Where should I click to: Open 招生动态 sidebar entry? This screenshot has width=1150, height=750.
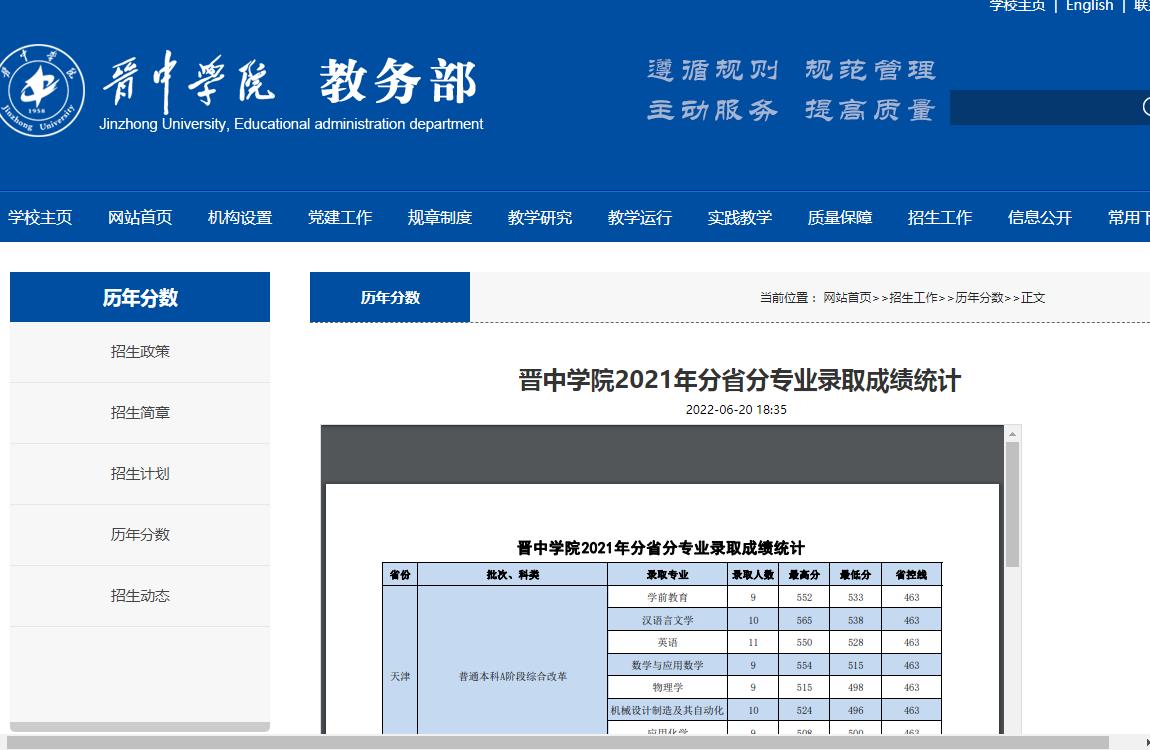coord(140,596)
